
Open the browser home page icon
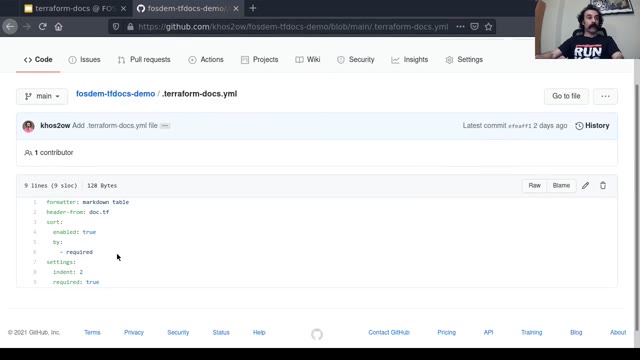pyautogui.click(x=58, y=27)
